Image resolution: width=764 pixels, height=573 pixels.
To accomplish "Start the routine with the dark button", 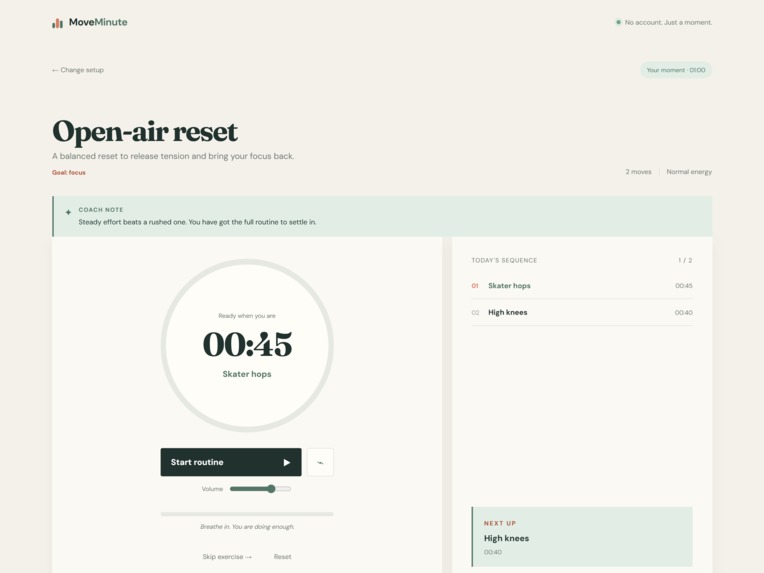I will [231, 462].
